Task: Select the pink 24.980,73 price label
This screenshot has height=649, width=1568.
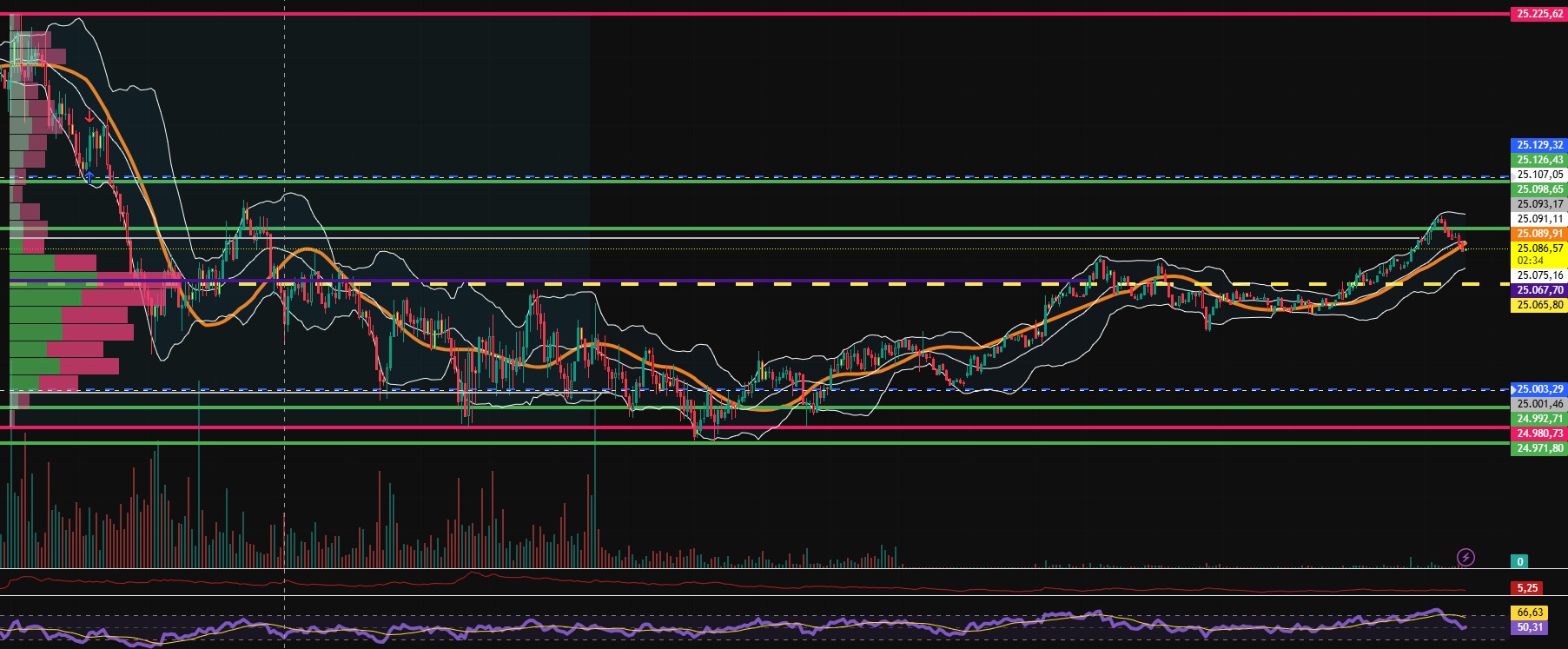Action: pyautogui.click(x=1538, y=434)
